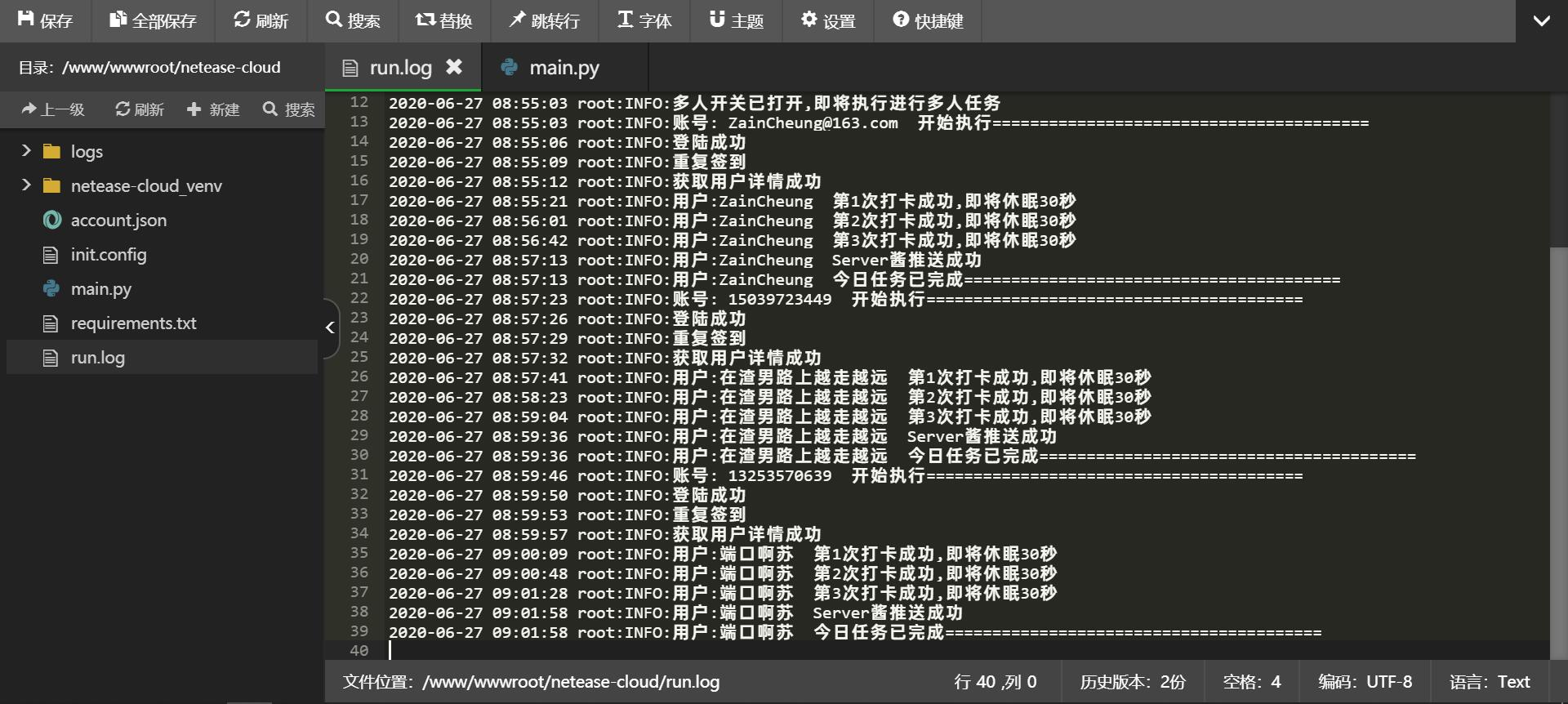Open history versions (历史版本: 2份)
The height and width of the screenshot is (704, 1568).
pos(1133,682)
